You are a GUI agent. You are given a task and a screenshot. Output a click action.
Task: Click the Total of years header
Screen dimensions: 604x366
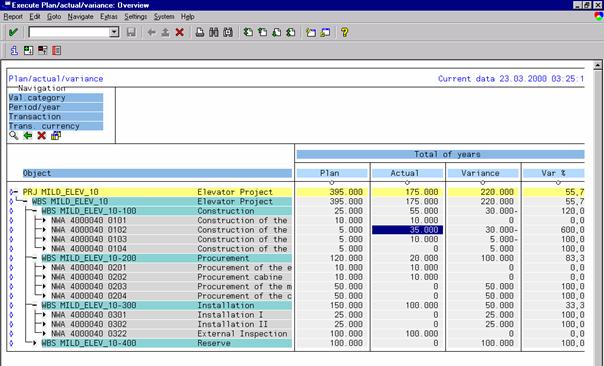440,154
